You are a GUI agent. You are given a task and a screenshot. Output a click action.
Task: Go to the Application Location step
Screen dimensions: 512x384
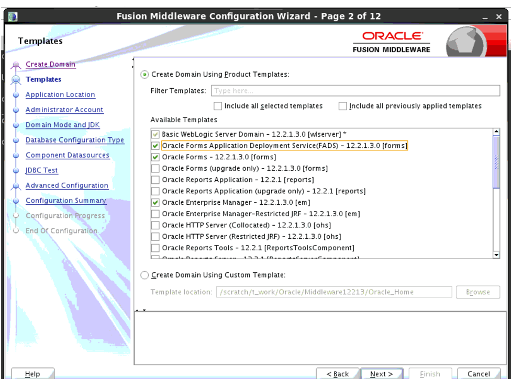click(x=60, y=95)
